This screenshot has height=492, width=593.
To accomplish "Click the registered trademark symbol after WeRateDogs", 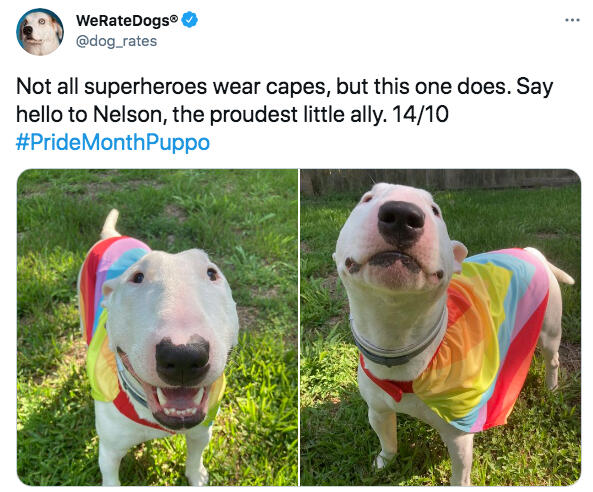I will coord(175,17).
